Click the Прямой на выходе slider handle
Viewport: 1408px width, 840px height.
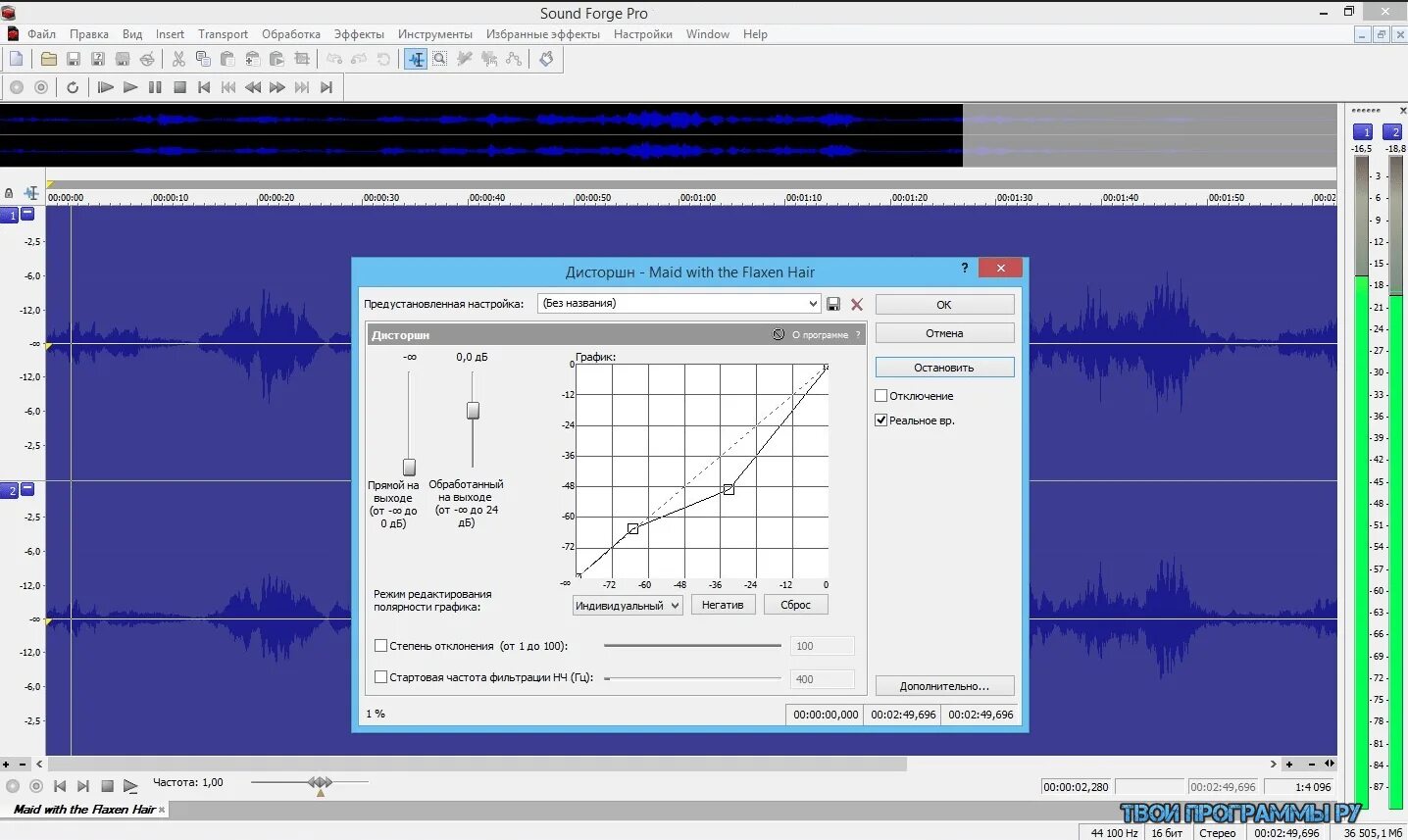(x=409, y=468)
